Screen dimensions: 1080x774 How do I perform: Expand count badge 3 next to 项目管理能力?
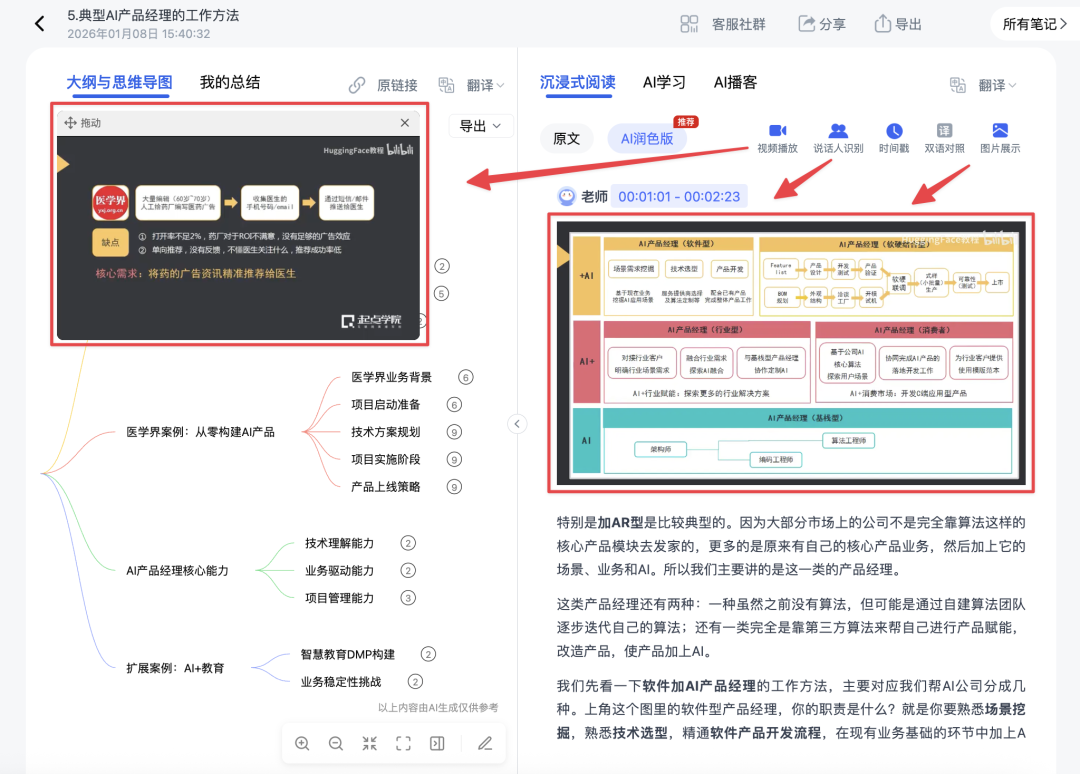coord(408,598)
